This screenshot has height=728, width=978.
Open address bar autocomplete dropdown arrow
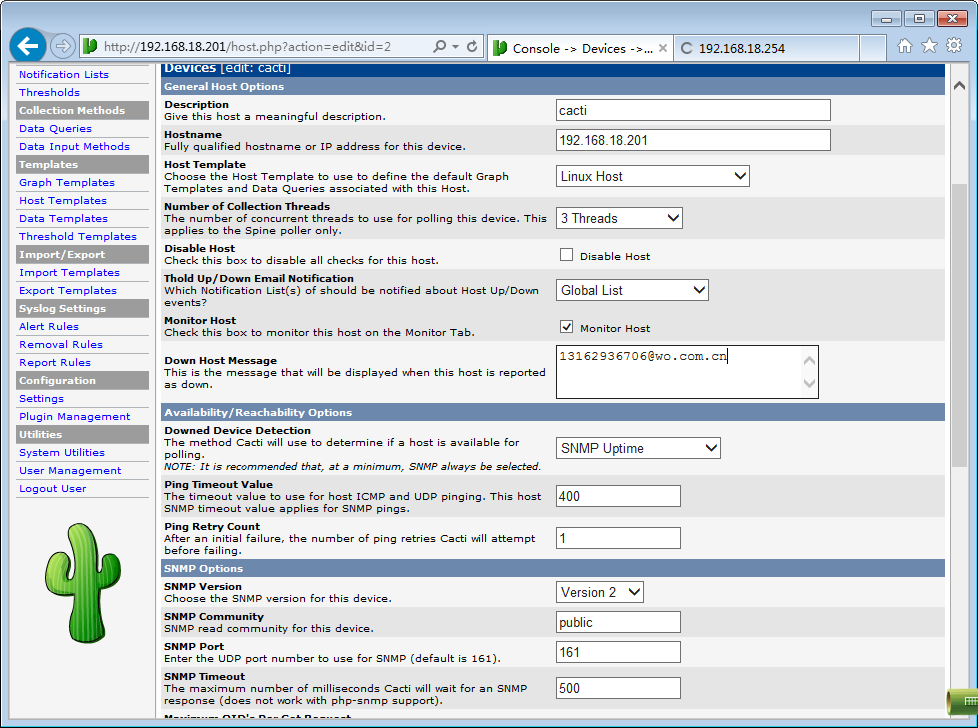(x=456, y=47)
